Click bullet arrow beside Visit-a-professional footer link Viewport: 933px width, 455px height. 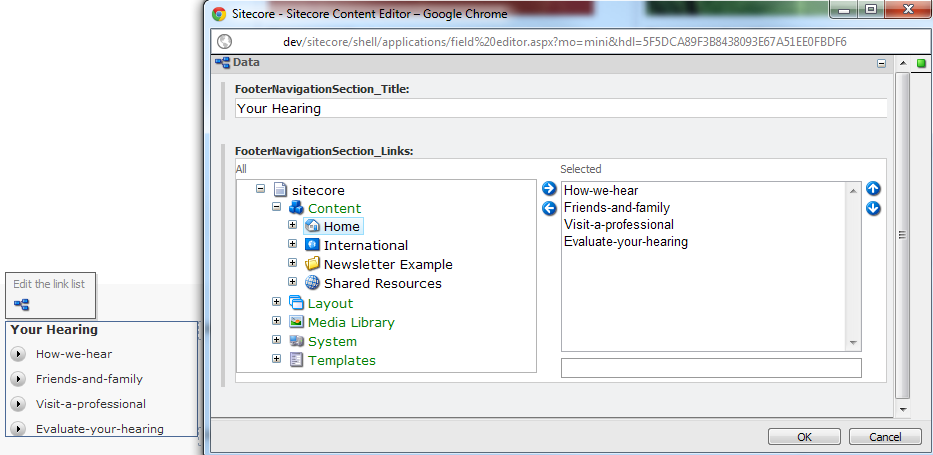pos(18,404)
